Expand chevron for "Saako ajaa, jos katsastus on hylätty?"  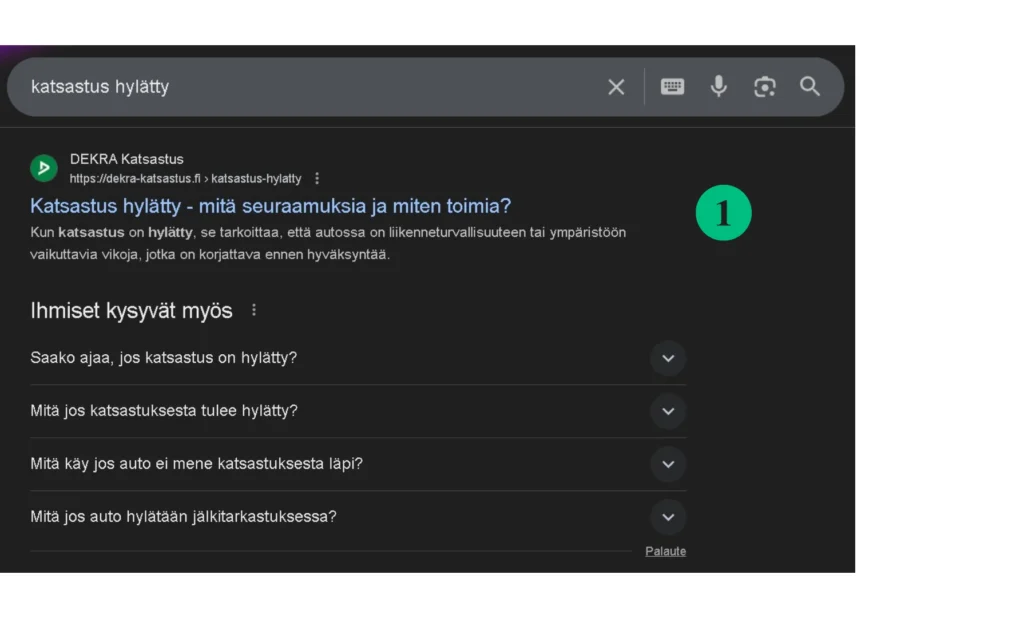(668, 358)
